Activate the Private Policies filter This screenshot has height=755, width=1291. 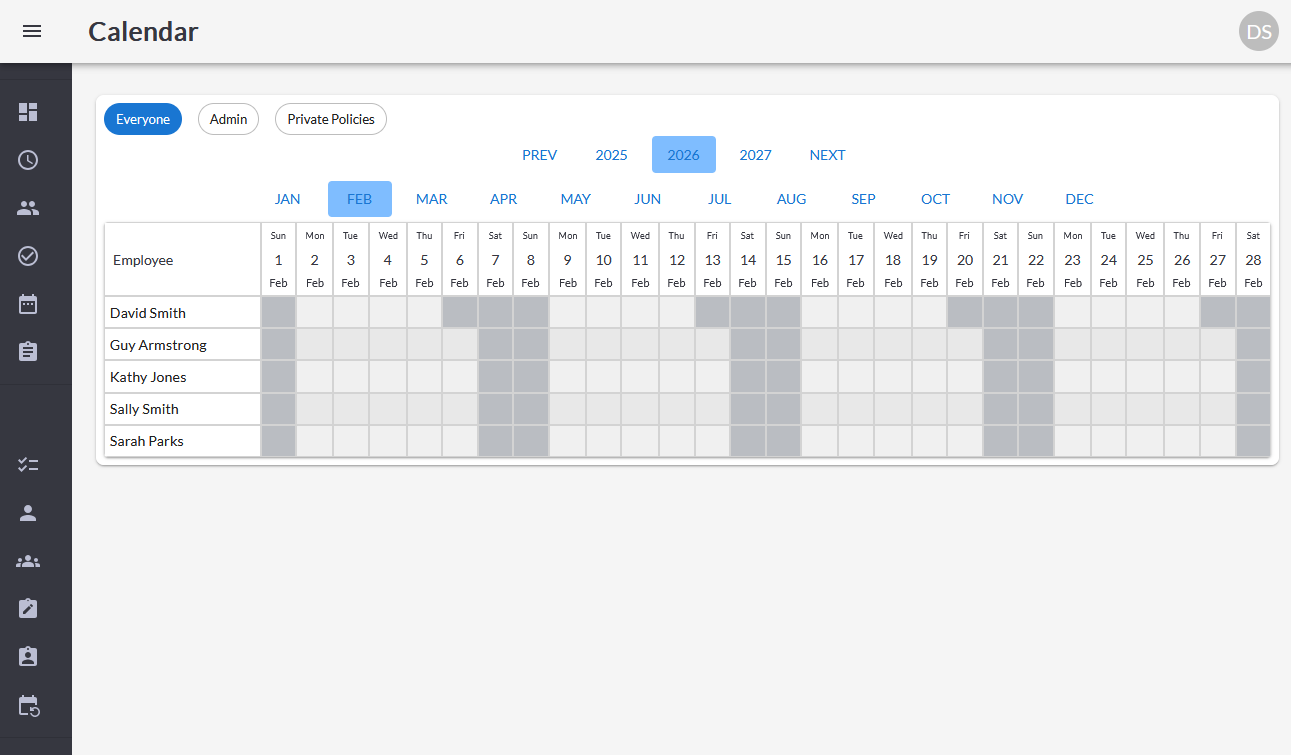pos(330,118)
